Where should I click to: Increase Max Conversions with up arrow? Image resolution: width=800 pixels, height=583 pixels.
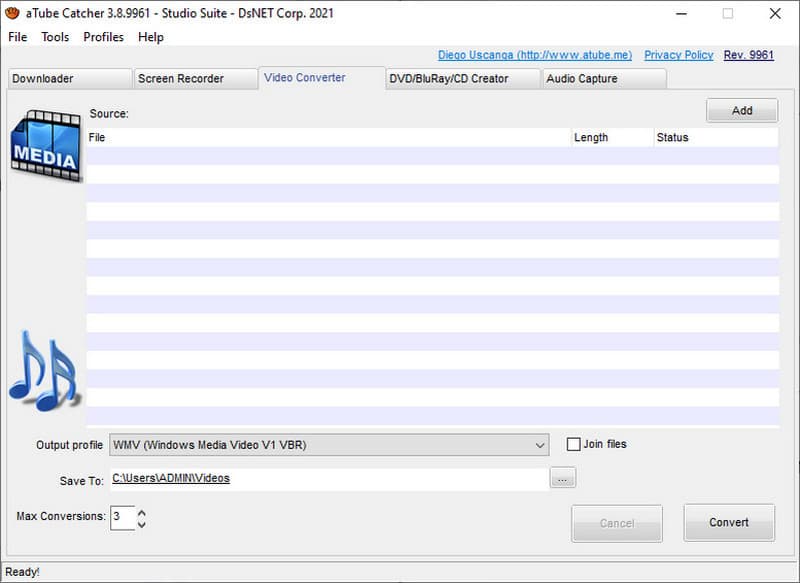click(142, 513)
